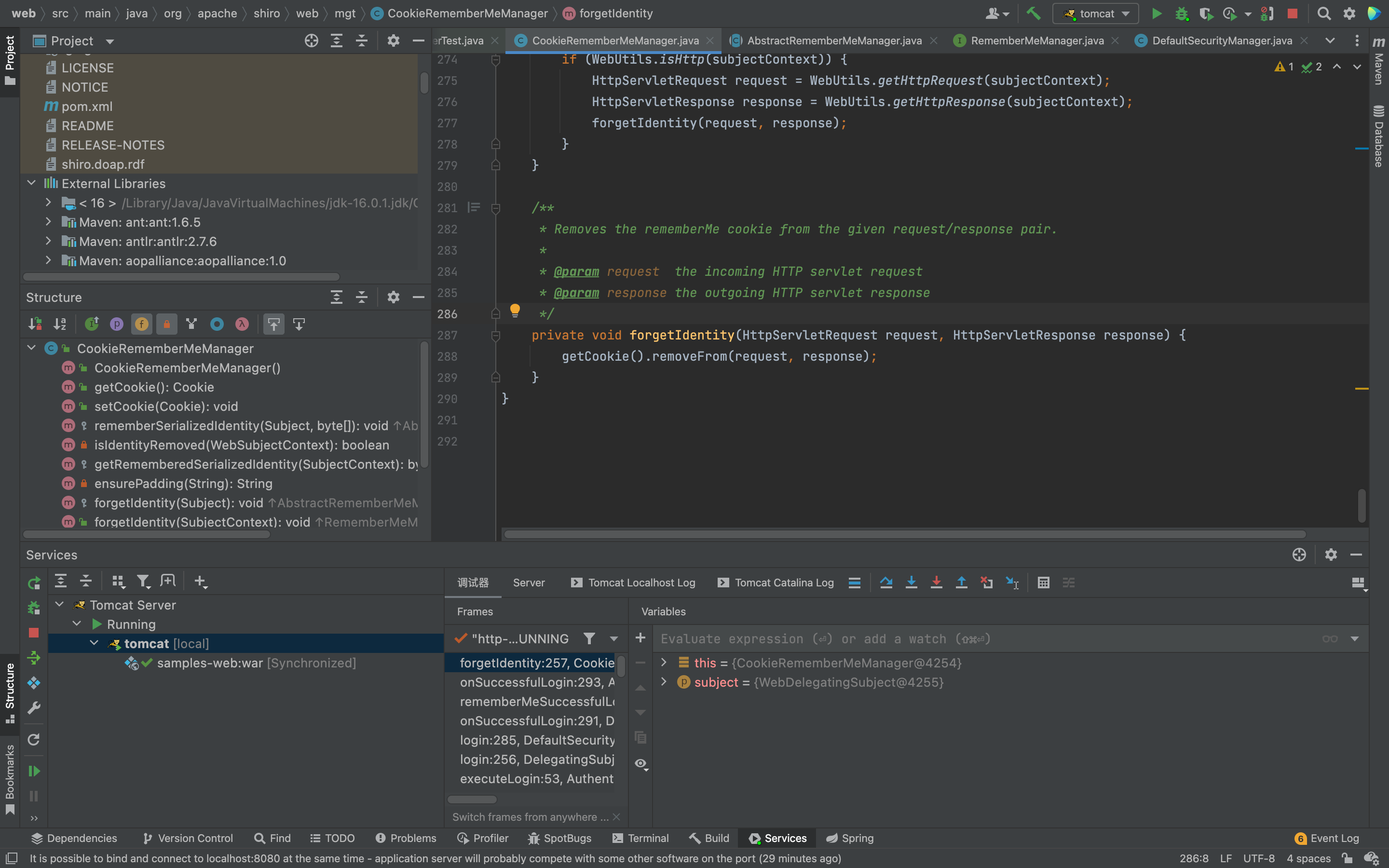The image size is (1389, 868).
Task: Debug the tomcat configuration
Action: 1181,13
